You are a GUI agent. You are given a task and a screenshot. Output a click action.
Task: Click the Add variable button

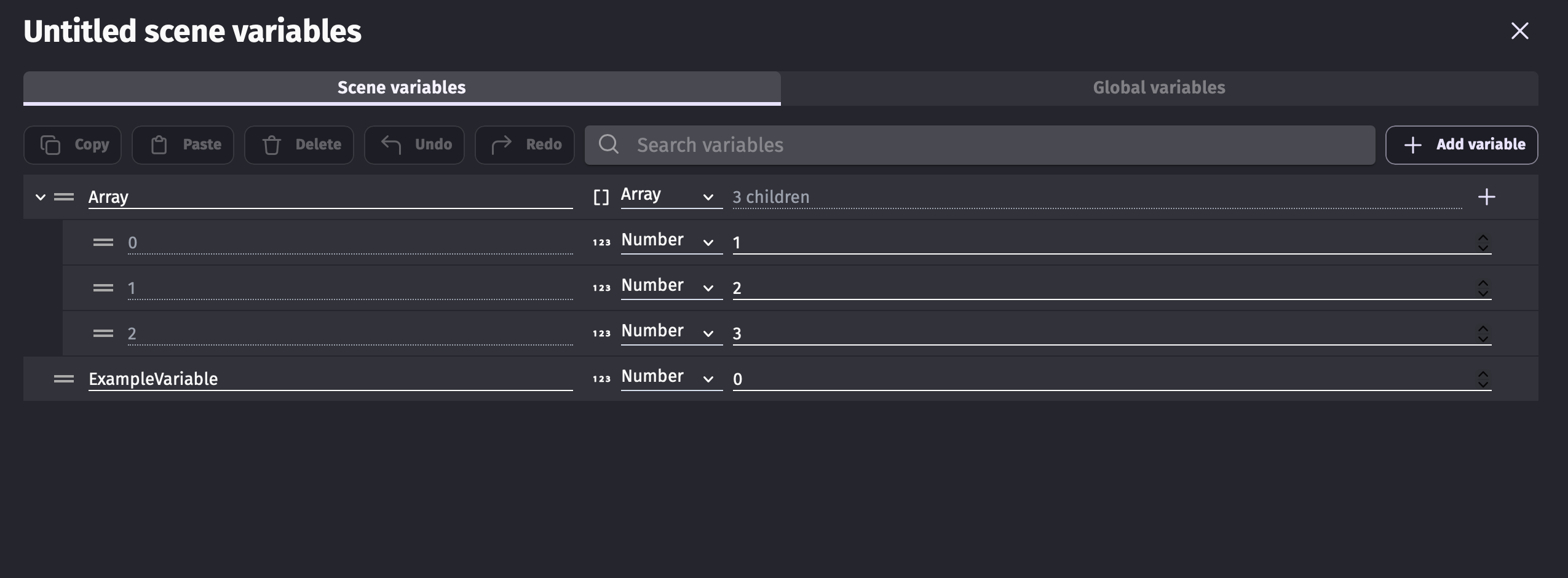click(x=1462, y=145)
